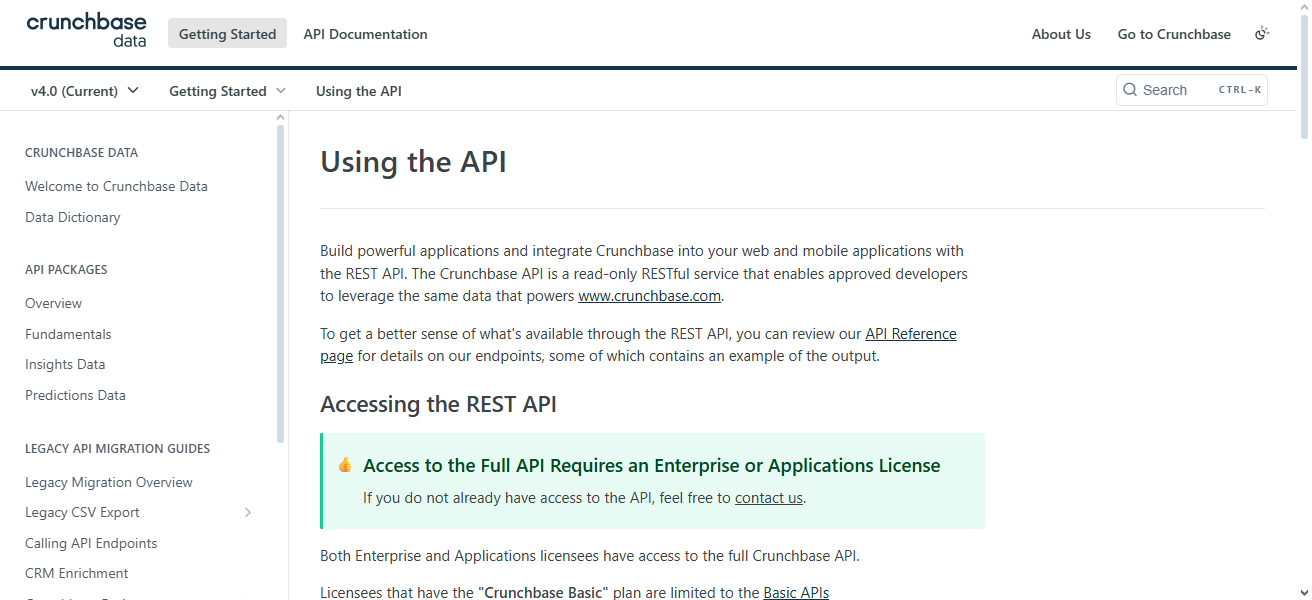Click the magnifier icon in the search bar

tap(1129, 89)
